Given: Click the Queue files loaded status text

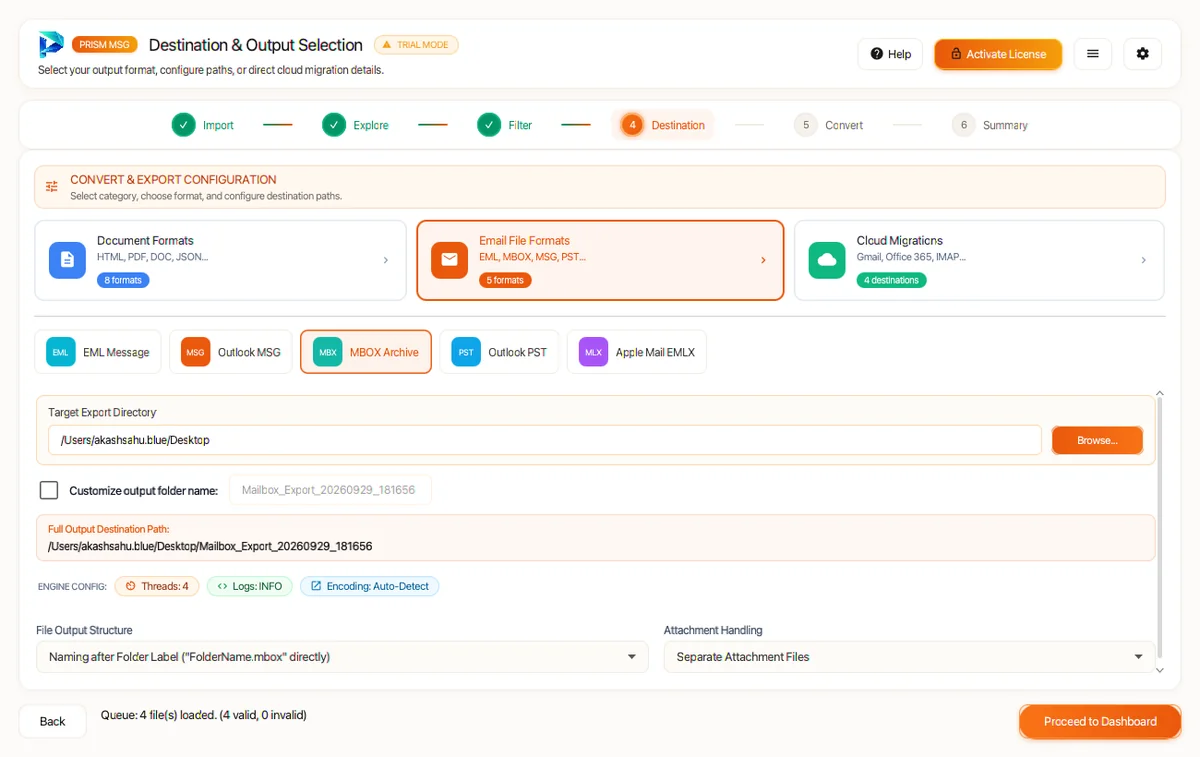Looking at the screenshot, I should 204,715.
